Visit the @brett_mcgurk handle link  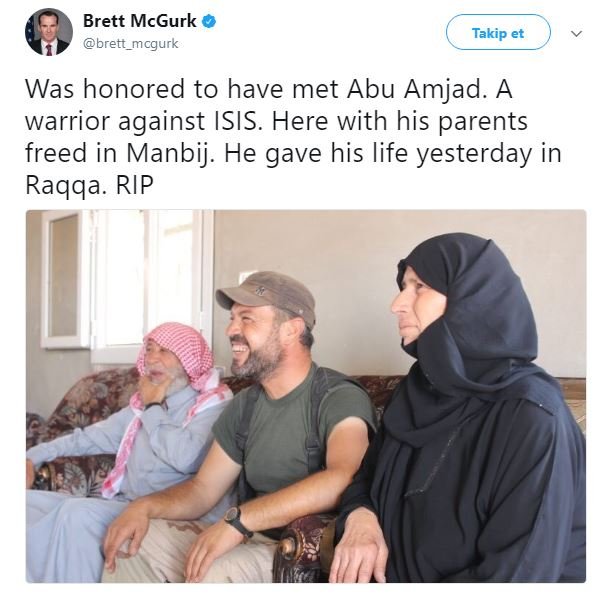[131, 43]
